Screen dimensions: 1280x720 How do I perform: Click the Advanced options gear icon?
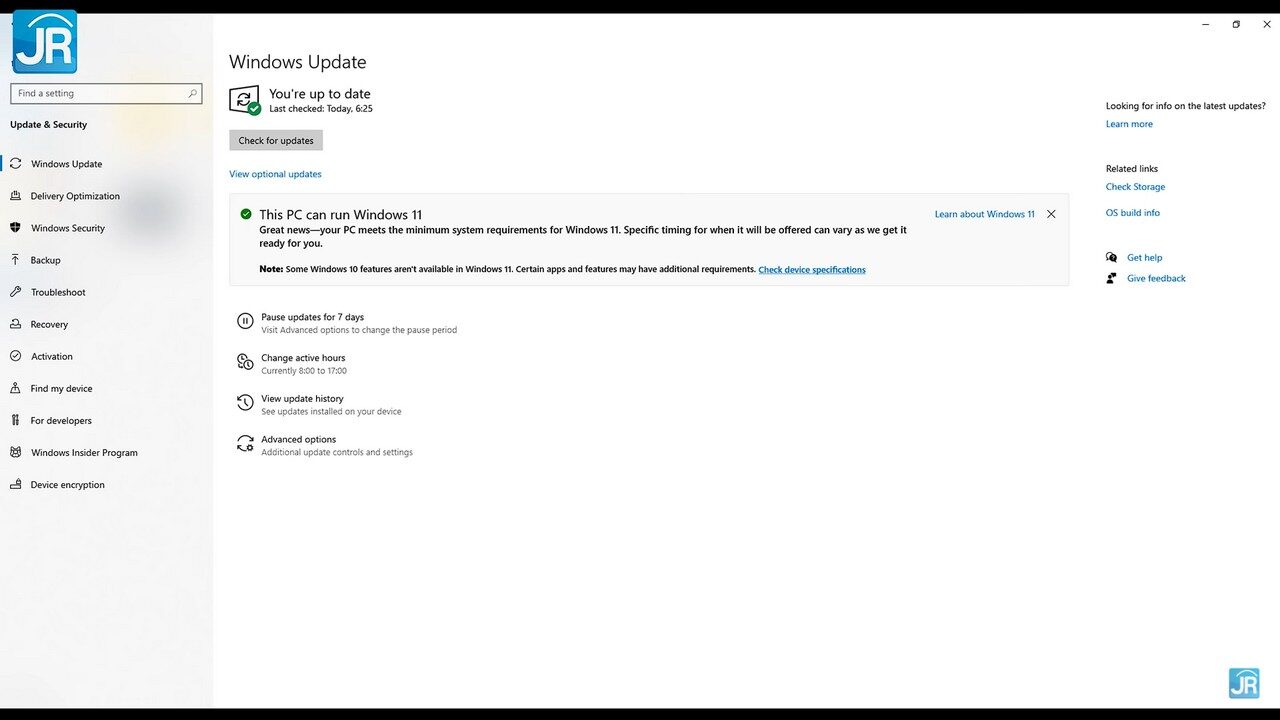coord(245,444)
